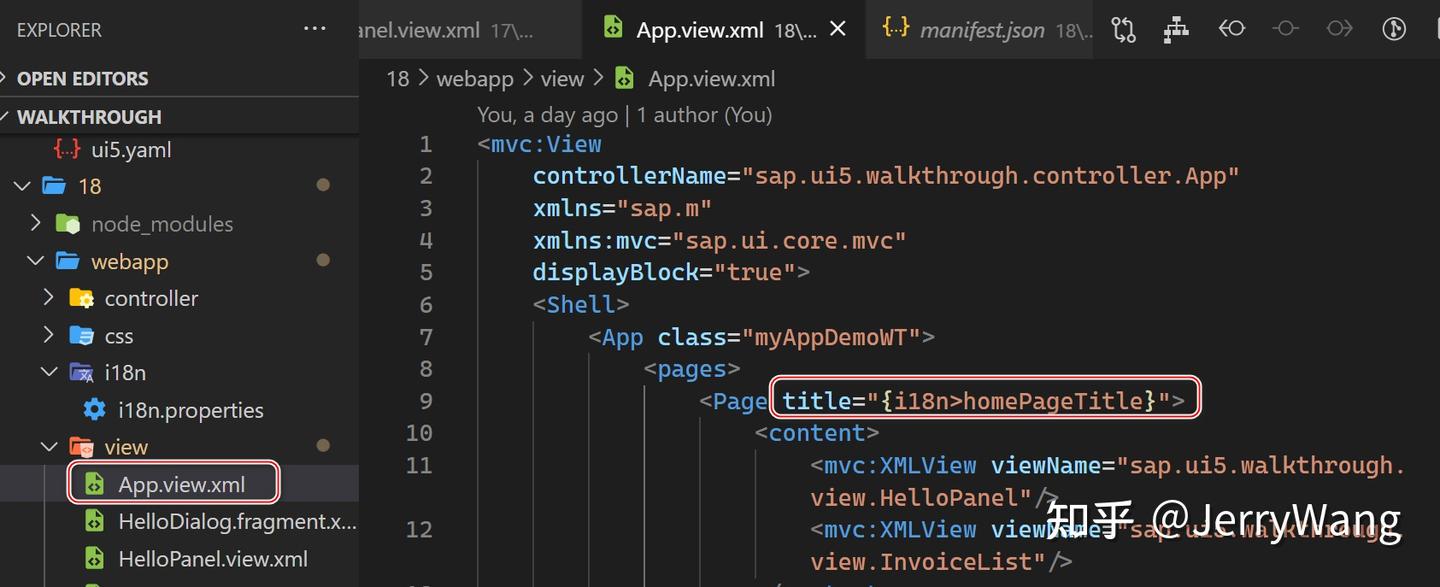Click the modified indicator dot on folder 18
Screen dimensions: 1440x587
(x=322, y=185)
